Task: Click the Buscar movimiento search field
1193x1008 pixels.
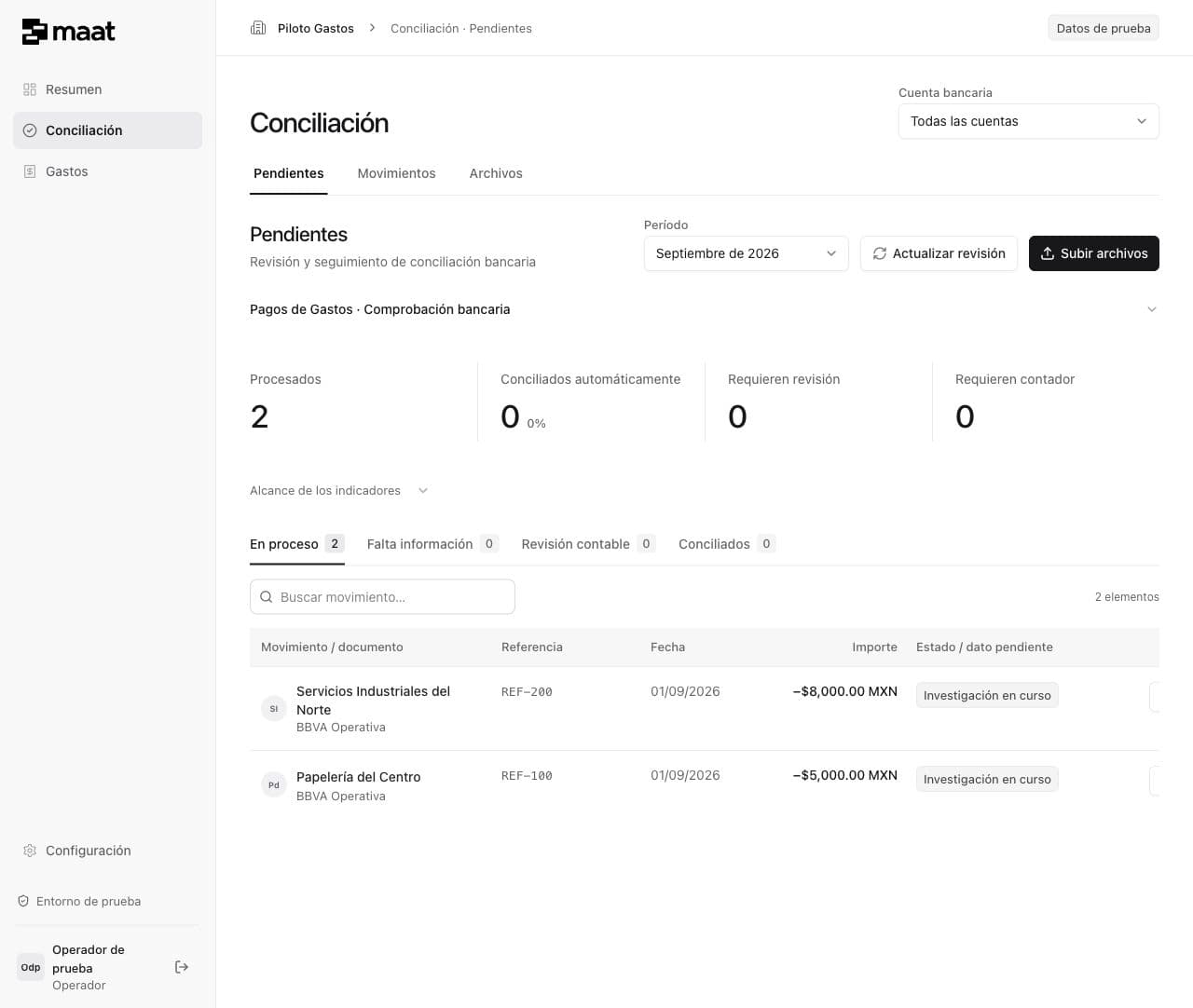Action: pyautogui.click(x=382, y=597)
